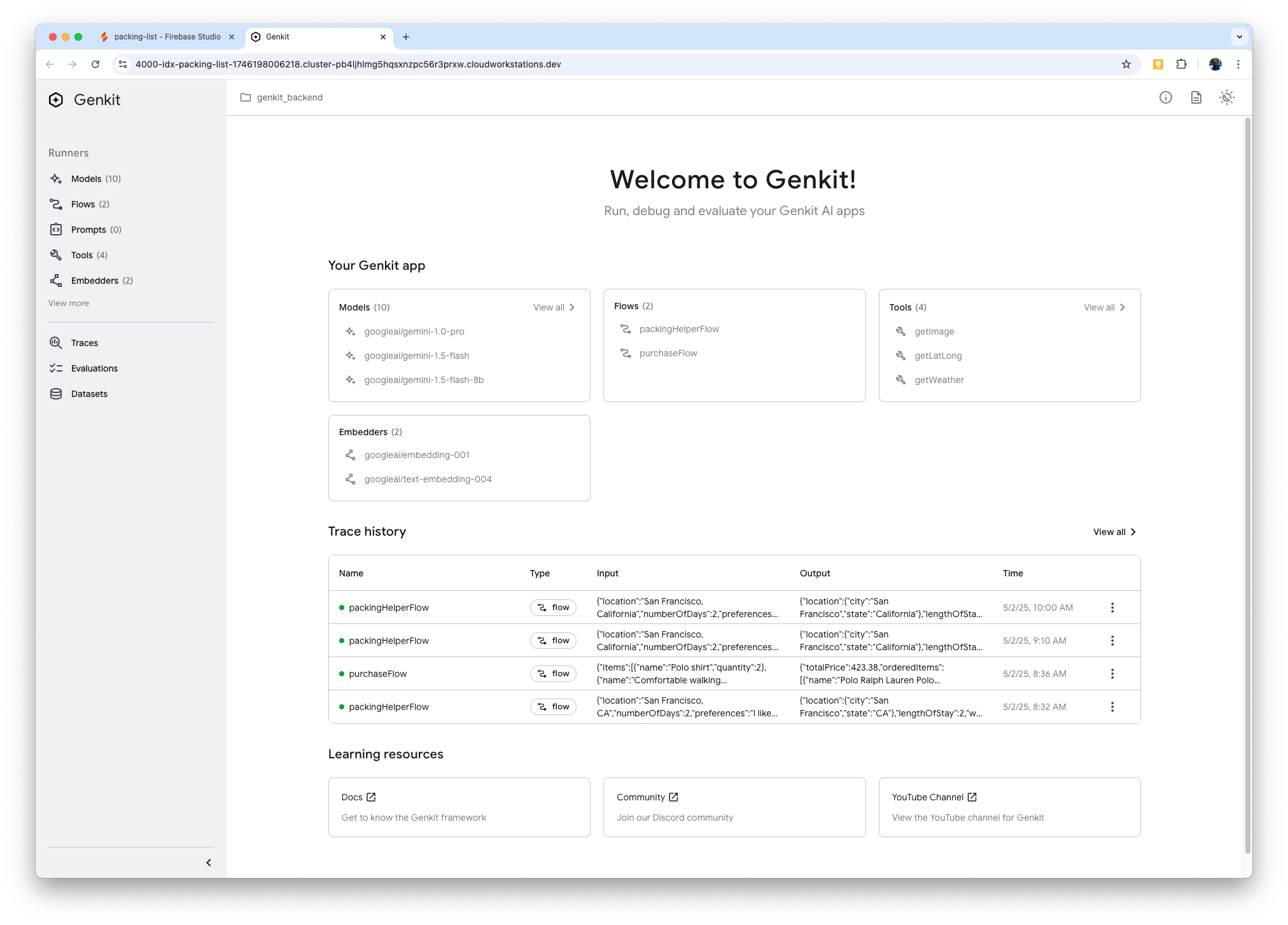Click the Input column header
The width and height of the screenshot is (1288, 925).
point(607,573)
